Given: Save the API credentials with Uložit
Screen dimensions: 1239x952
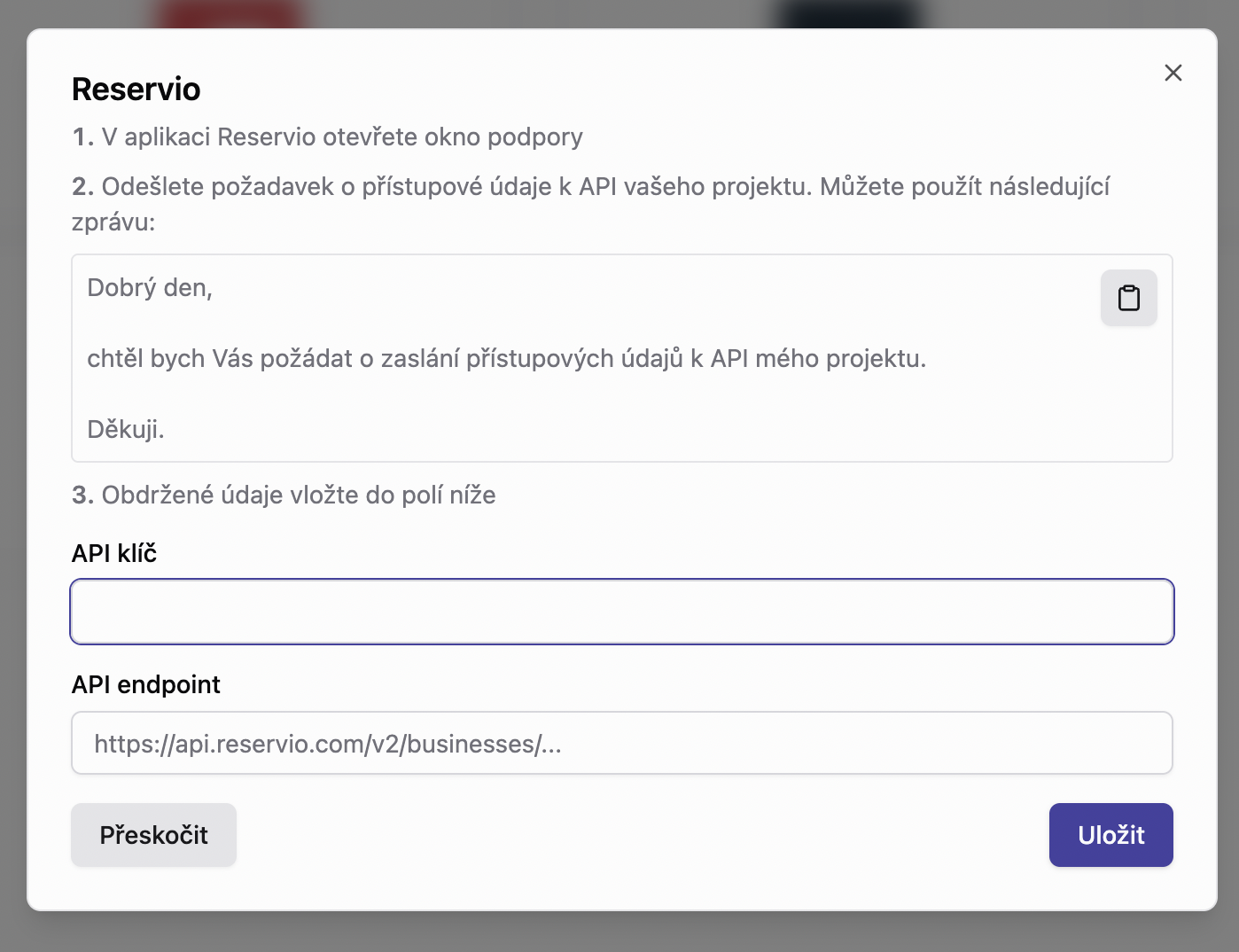Looking at the screenshot, I should pos(1110,834).
